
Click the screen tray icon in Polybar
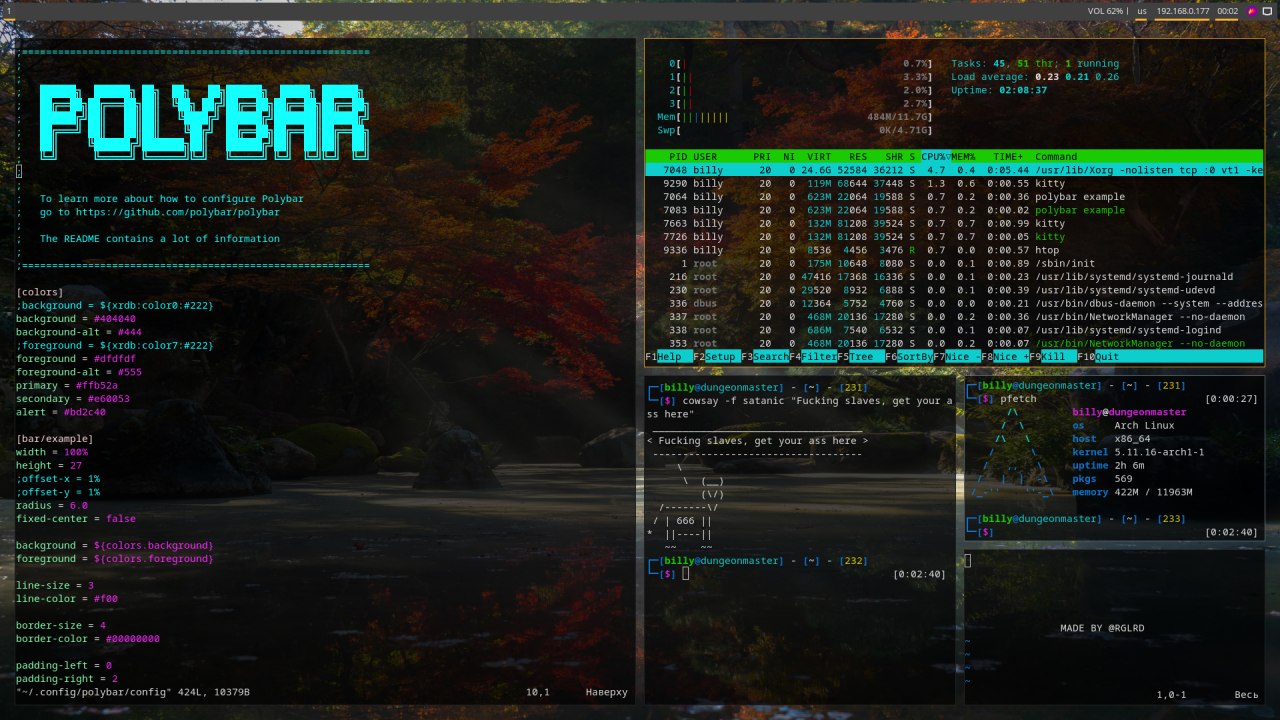click(x=1267, y=11)
